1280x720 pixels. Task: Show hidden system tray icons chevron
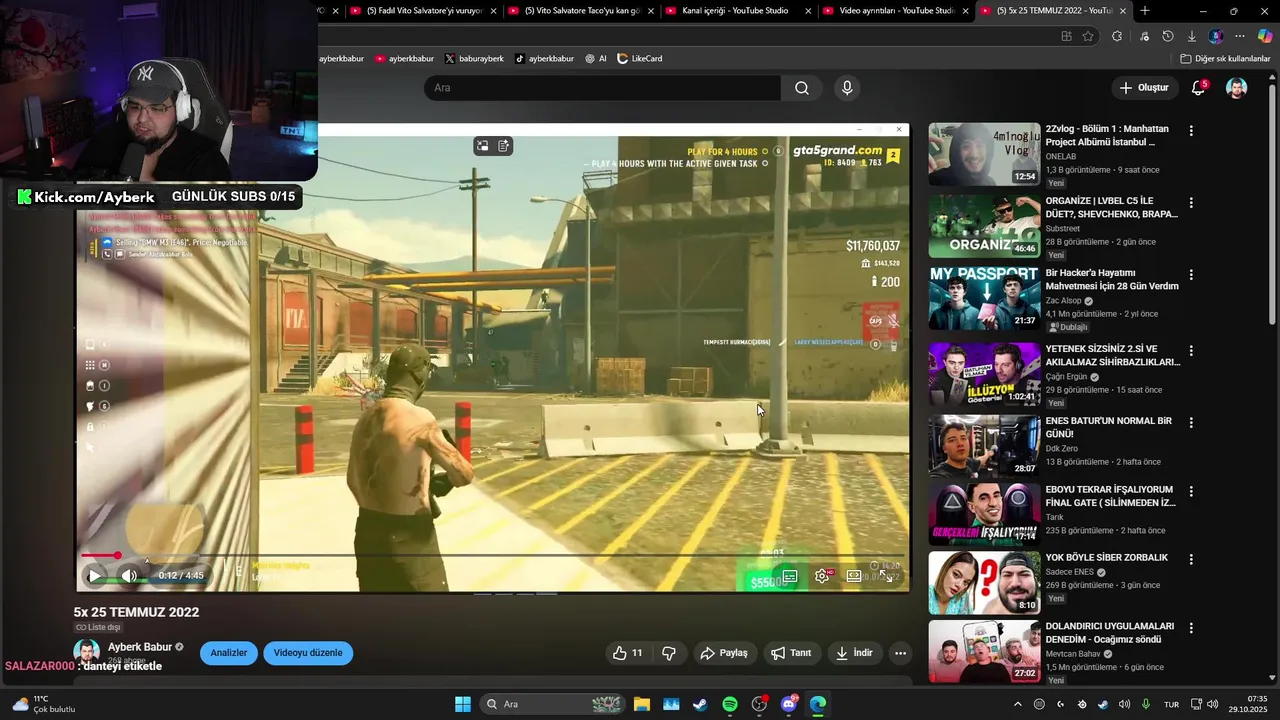(x=1018, y=704)
